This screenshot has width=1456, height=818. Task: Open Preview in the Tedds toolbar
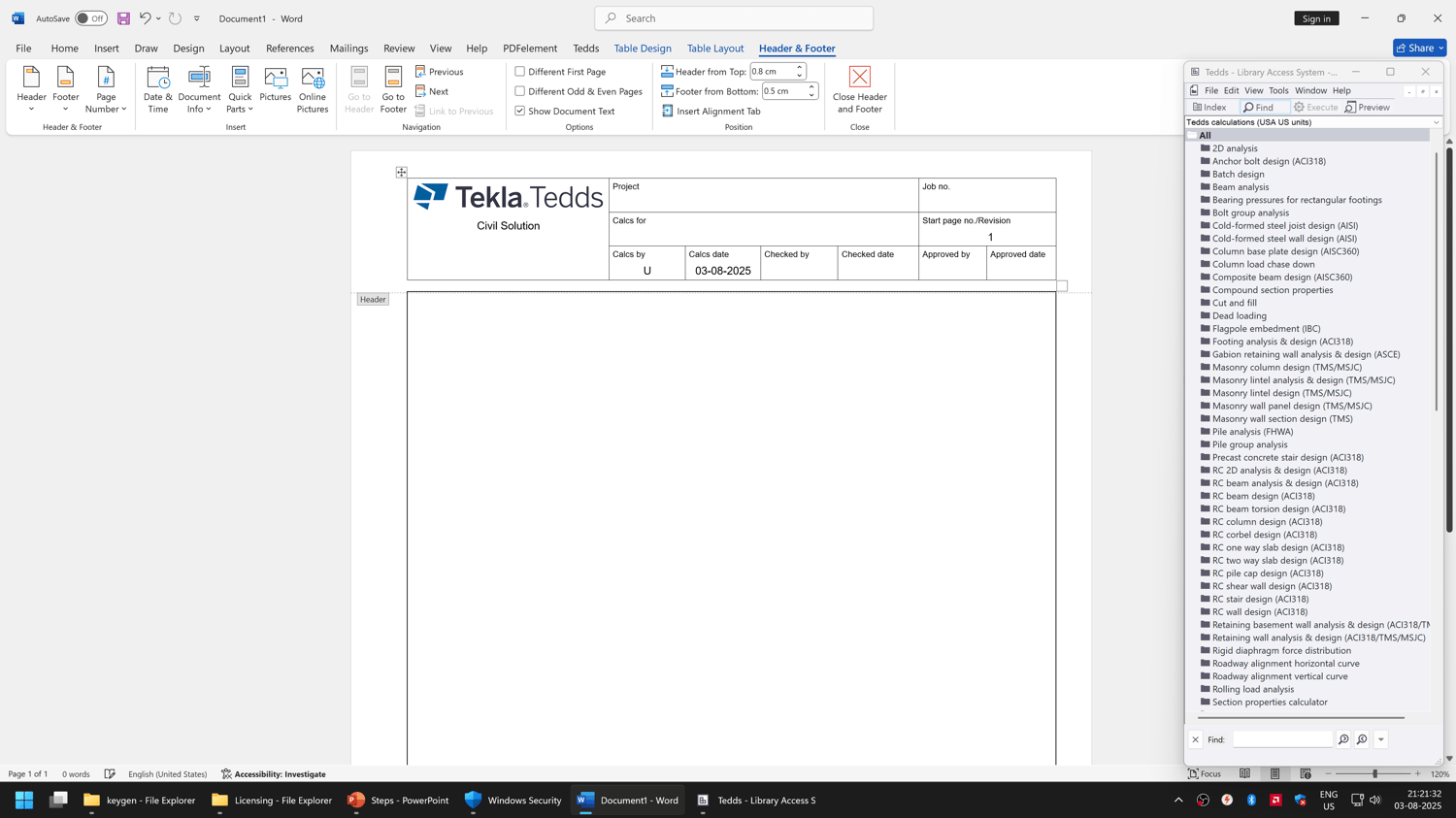(x=1368, y=108)
